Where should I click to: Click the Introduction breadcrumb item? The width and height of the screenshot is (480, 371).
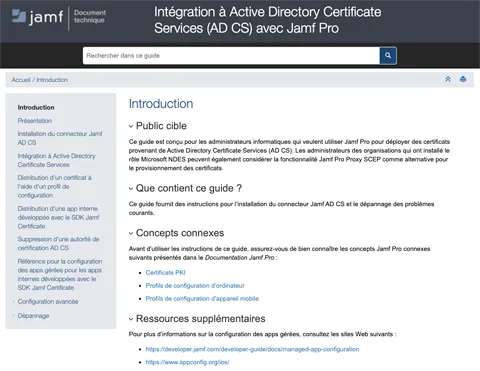(52, 80)
